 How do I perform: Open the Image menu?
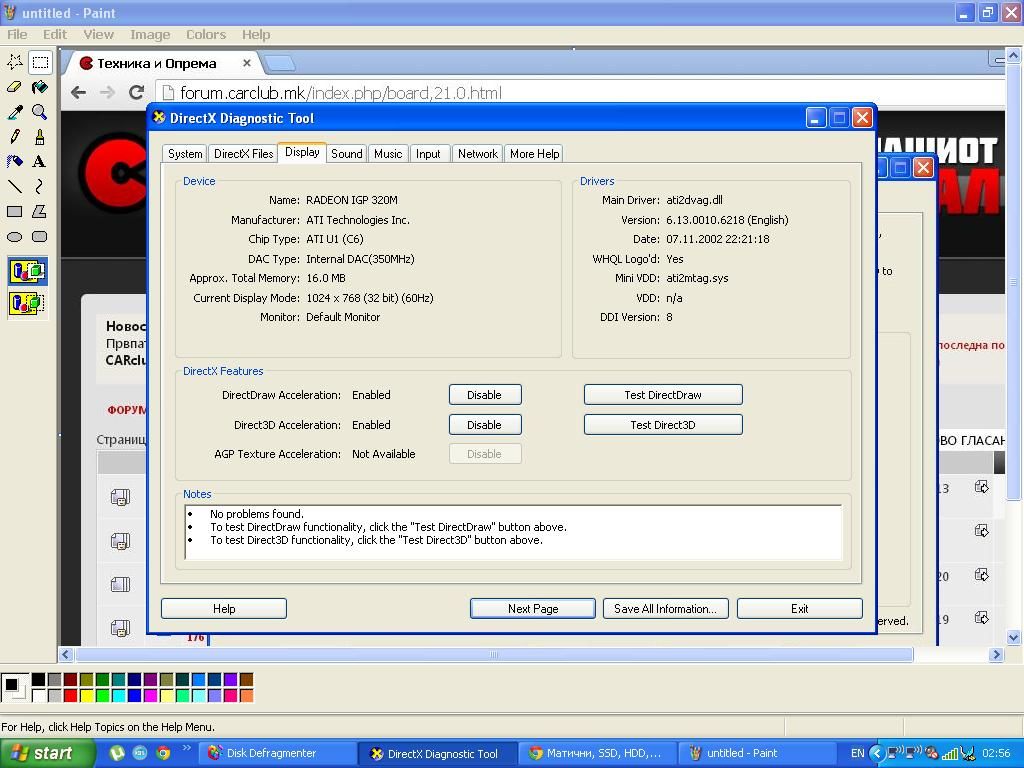coord(150,35)
